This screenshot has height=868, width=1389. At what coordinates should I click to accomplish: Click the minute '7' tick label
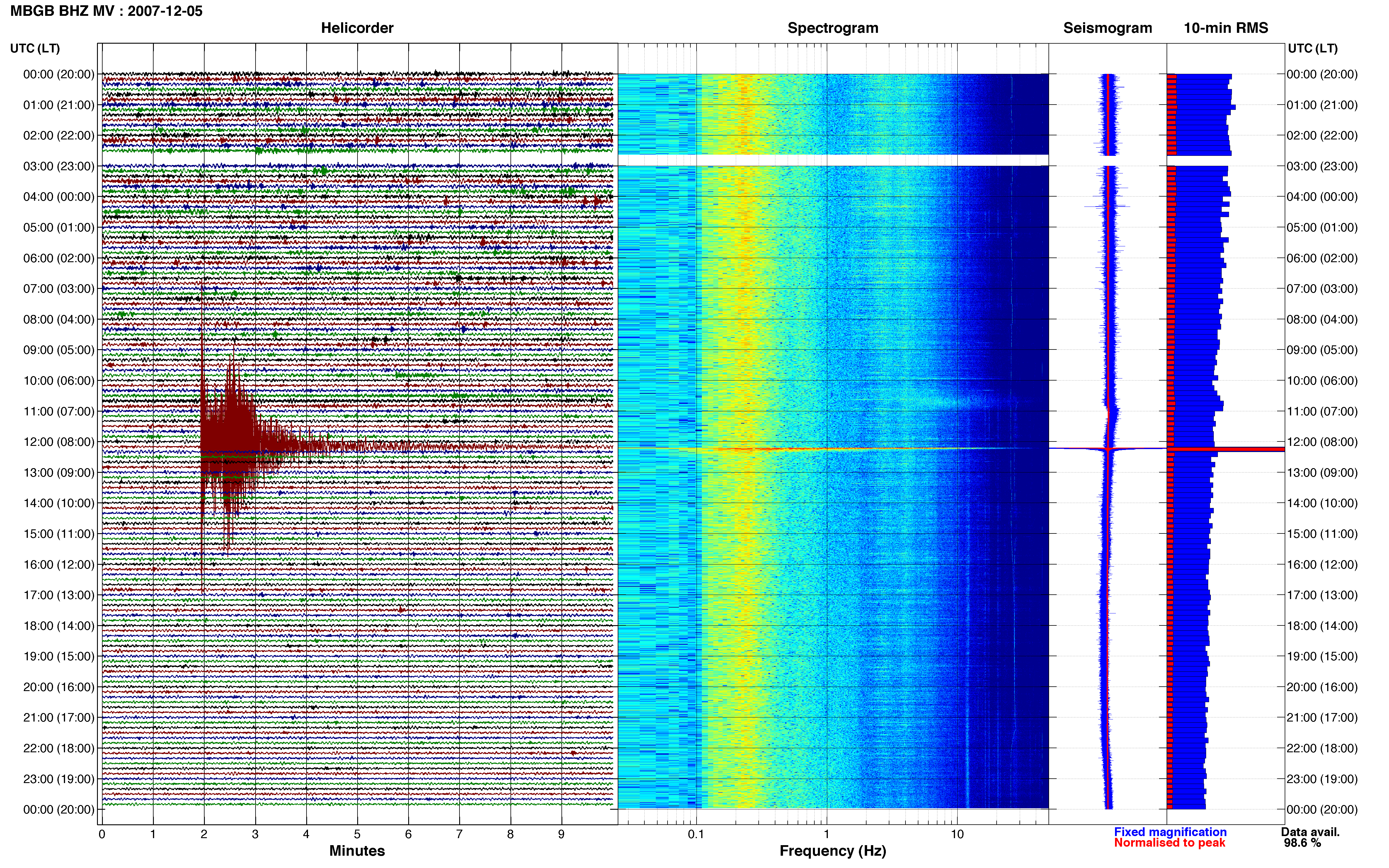click(x=459, y=834)
